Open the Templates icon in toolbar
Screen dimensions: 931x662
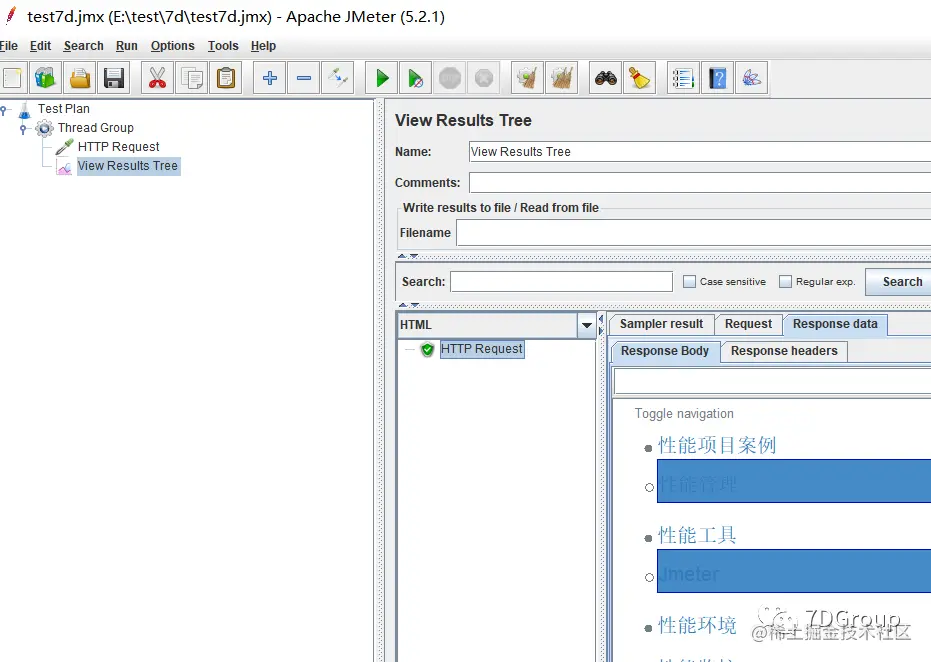pos(45,78)
